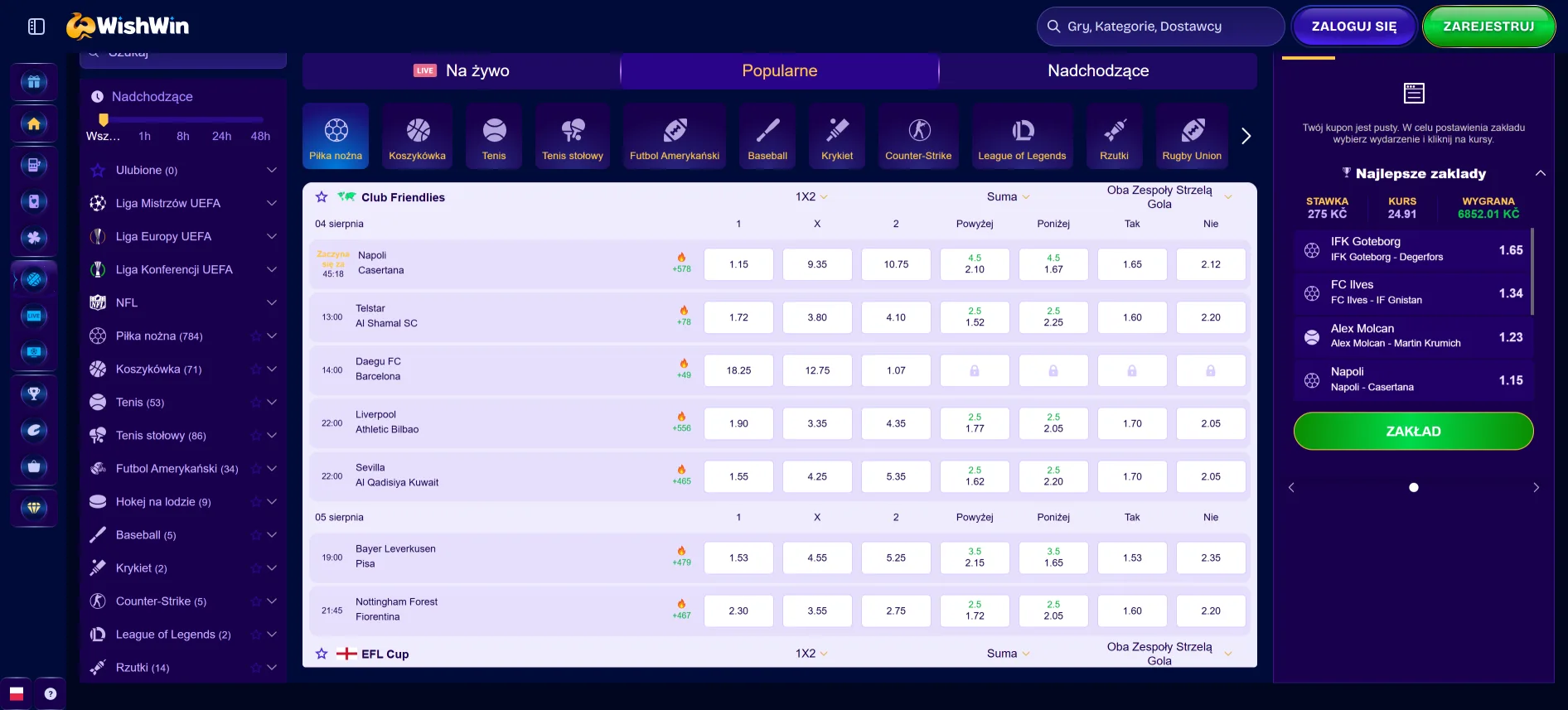Open the Suma market dropdown for Club Friendlies
Image resolution: width=1568 pixels, height=710 pixels.
point(1008,197)
